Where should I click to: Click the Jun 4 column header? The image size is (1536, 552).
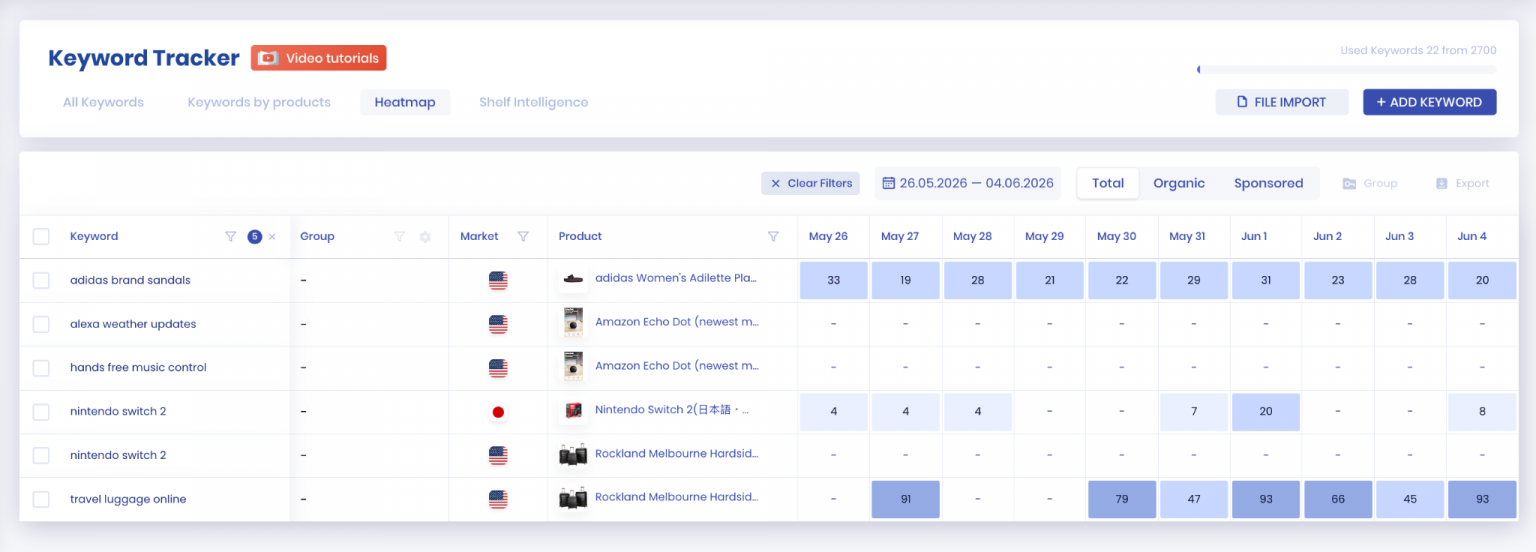click(1472, 237)
